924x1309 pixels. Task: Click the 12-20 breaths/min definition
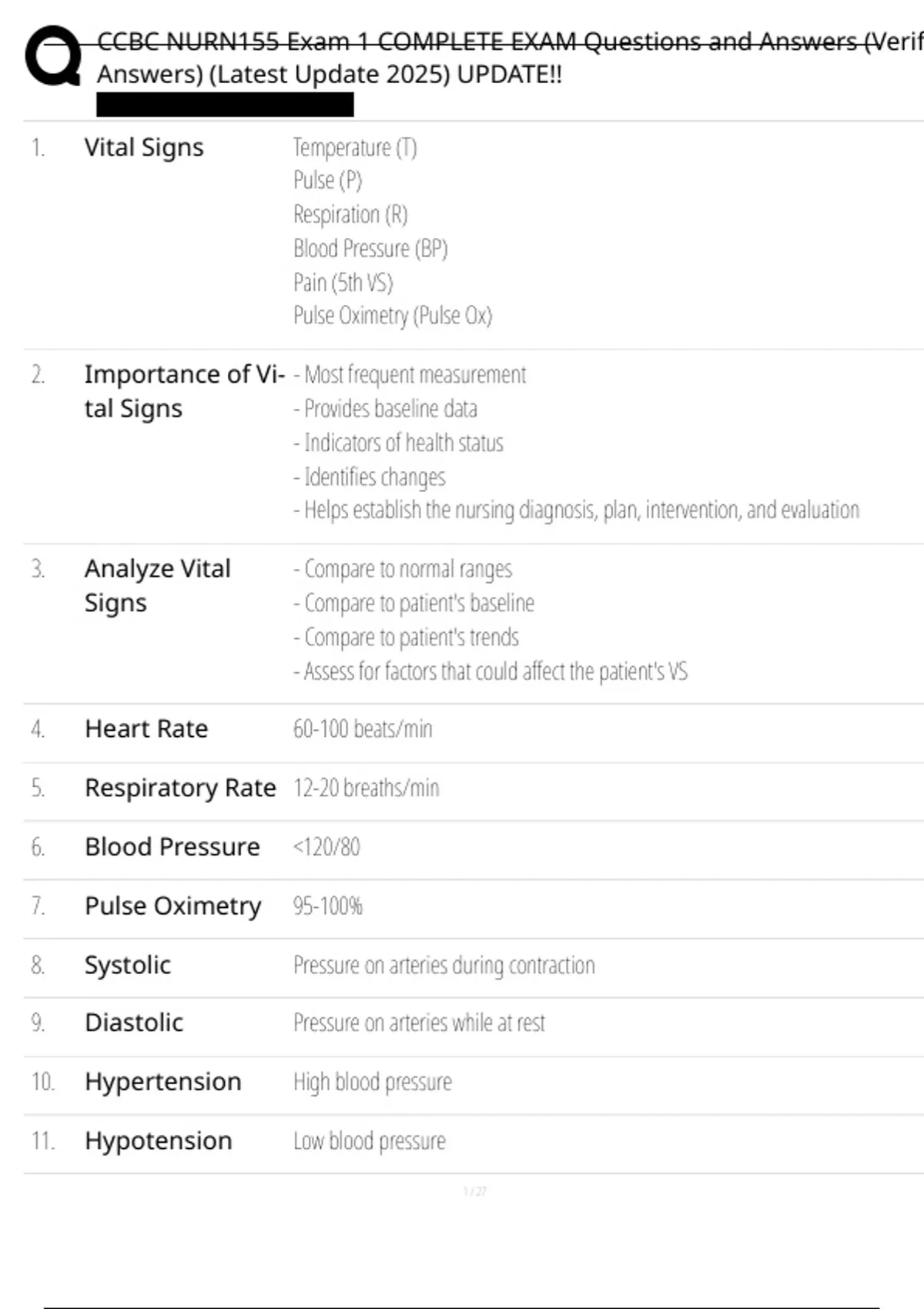(366, 788)
